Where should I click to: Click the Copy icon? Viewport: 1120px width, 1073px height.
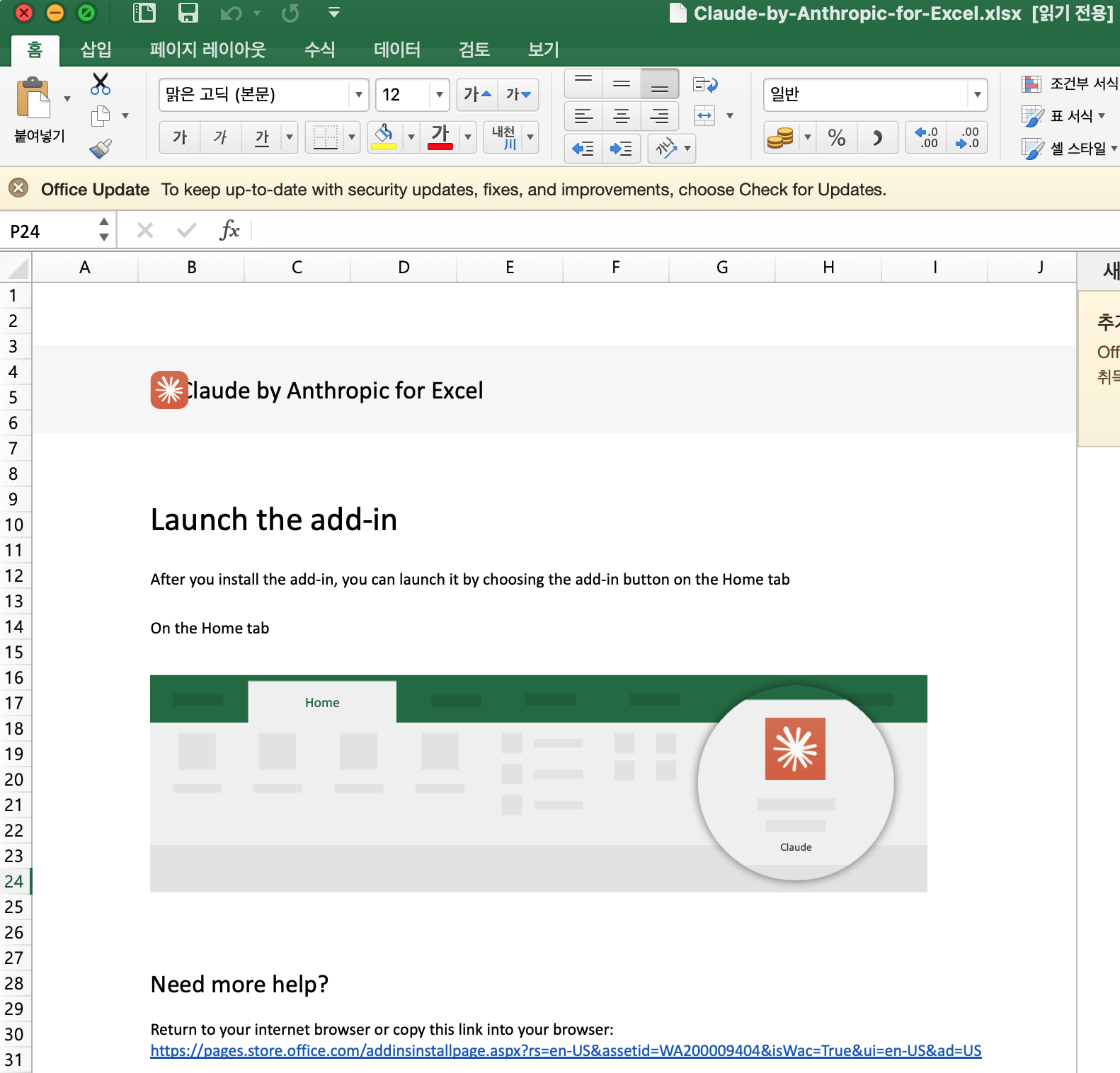[x=101, y=115]
